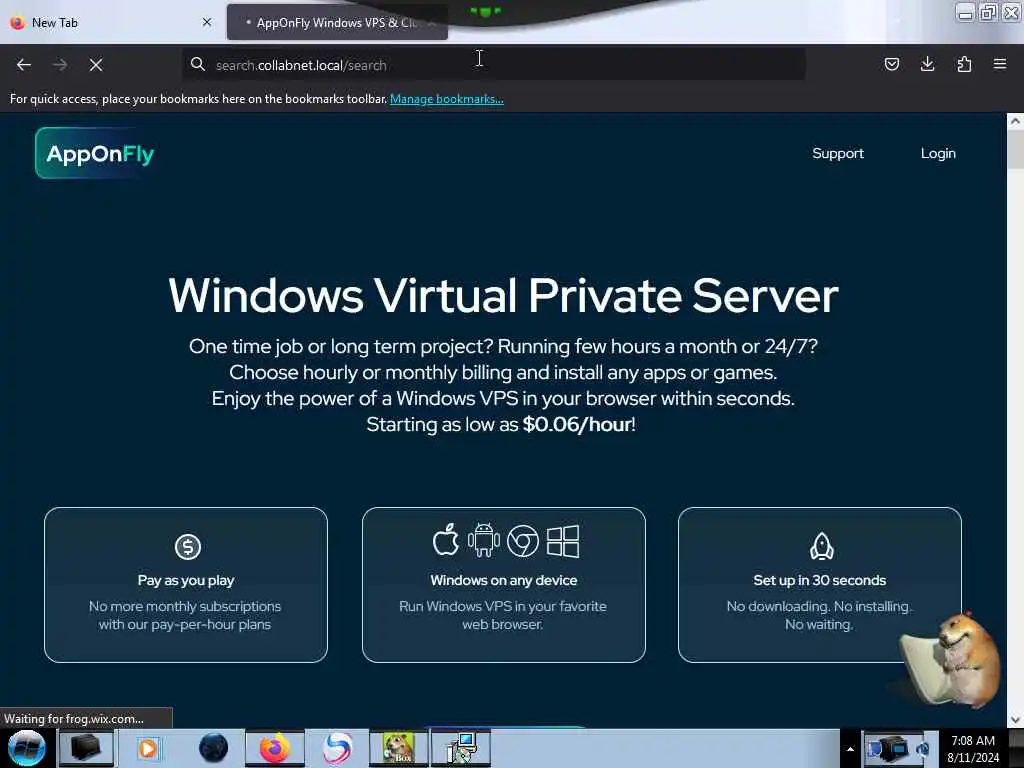
Task: Click the Apple logo icon in device card
Action: coord(446,540)
